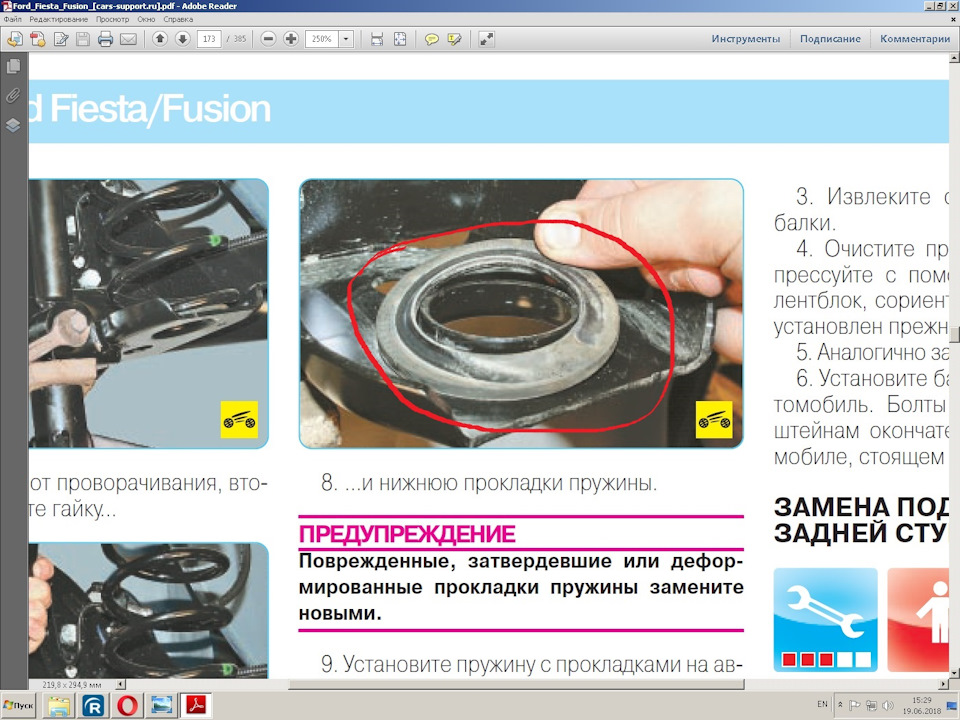Click the vertical scrollbar up arrow
The height and width of the screenshot is (720, 960).
(954, 58)
